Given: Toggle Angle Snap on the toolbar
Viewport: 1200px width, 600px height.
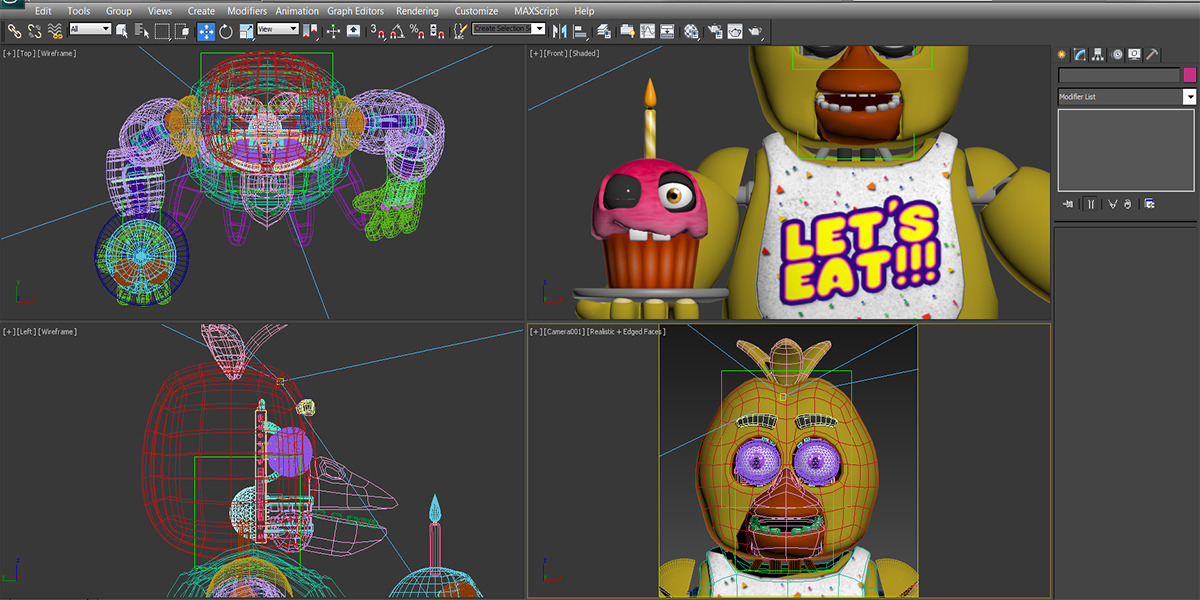Looking at the screenshot, I should coord(397,31).
